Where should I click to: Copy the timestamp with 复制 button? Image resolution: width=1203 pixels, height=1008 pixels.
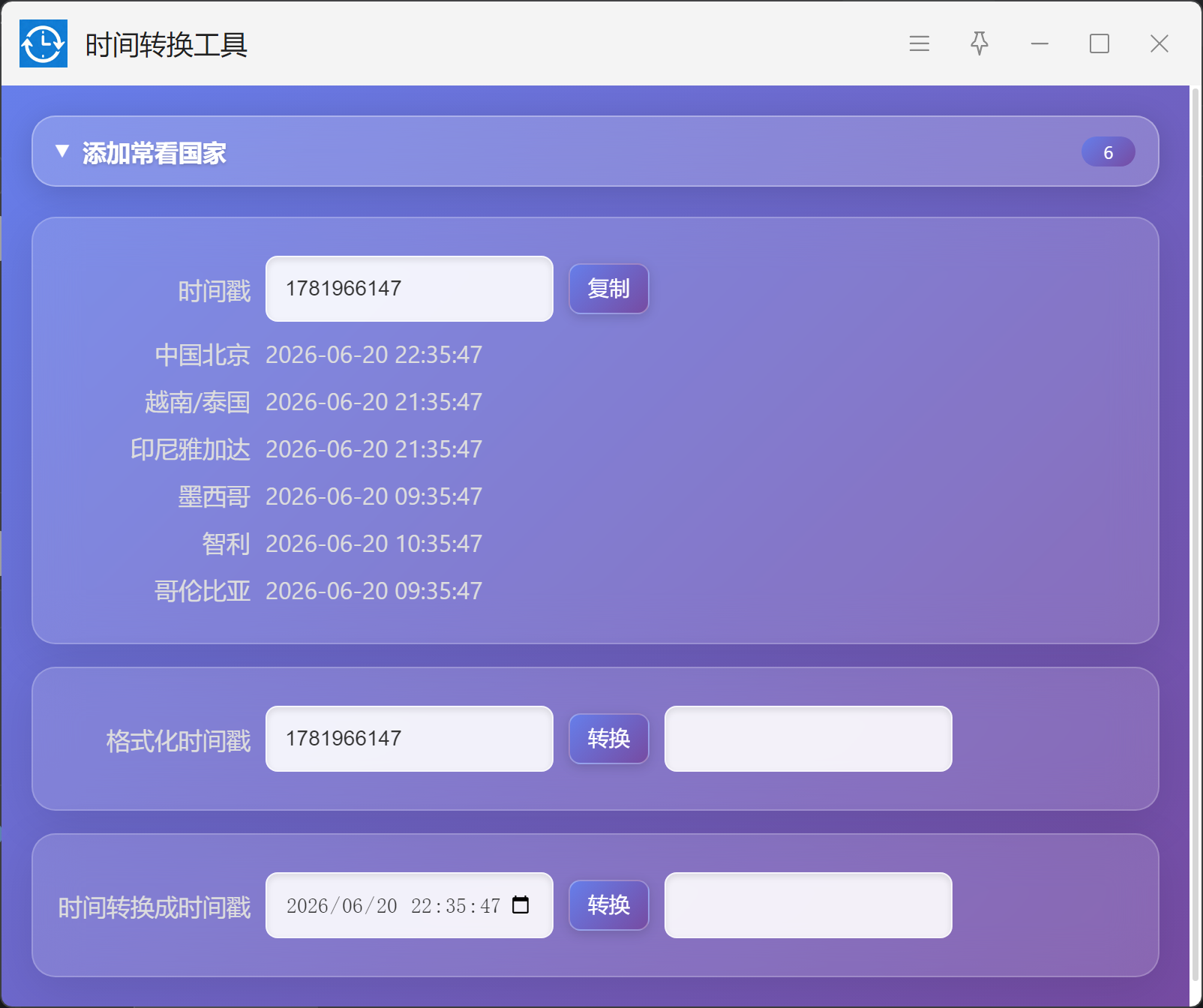(609, 289)
